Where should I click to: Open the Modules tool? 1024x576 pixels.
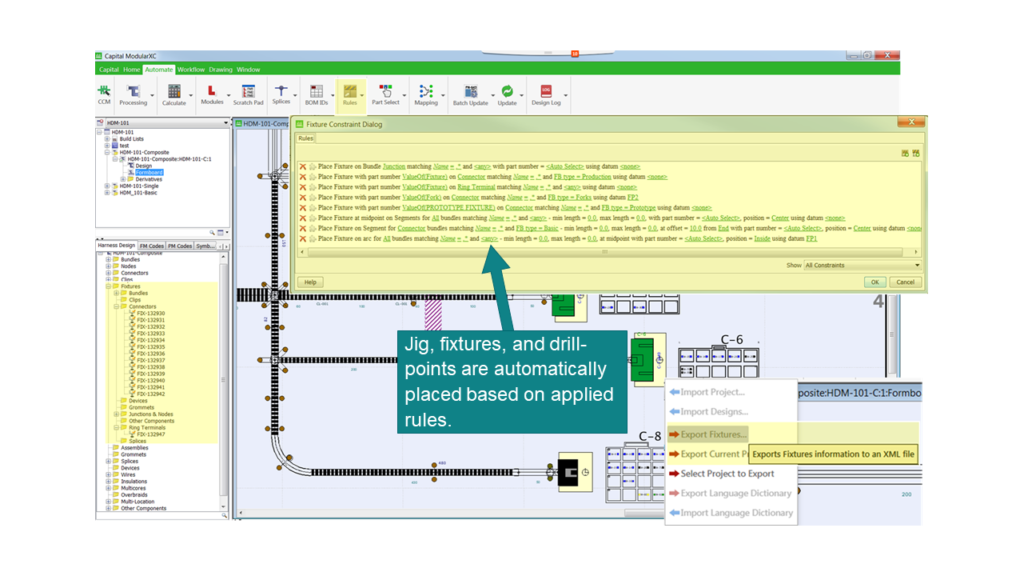(x=212, y=95)
